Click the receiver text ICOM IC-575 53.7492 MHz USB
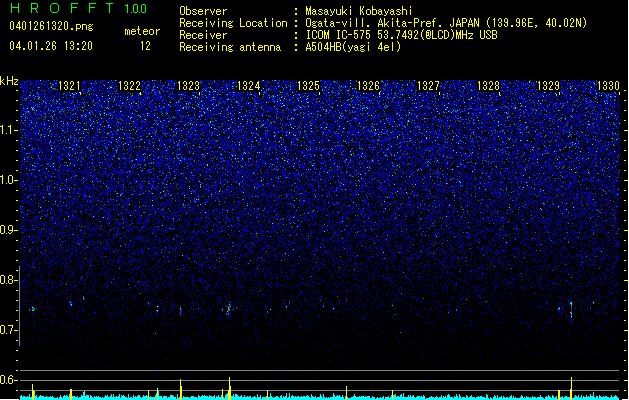Viewport: 629px width, 400px height. 401,35
